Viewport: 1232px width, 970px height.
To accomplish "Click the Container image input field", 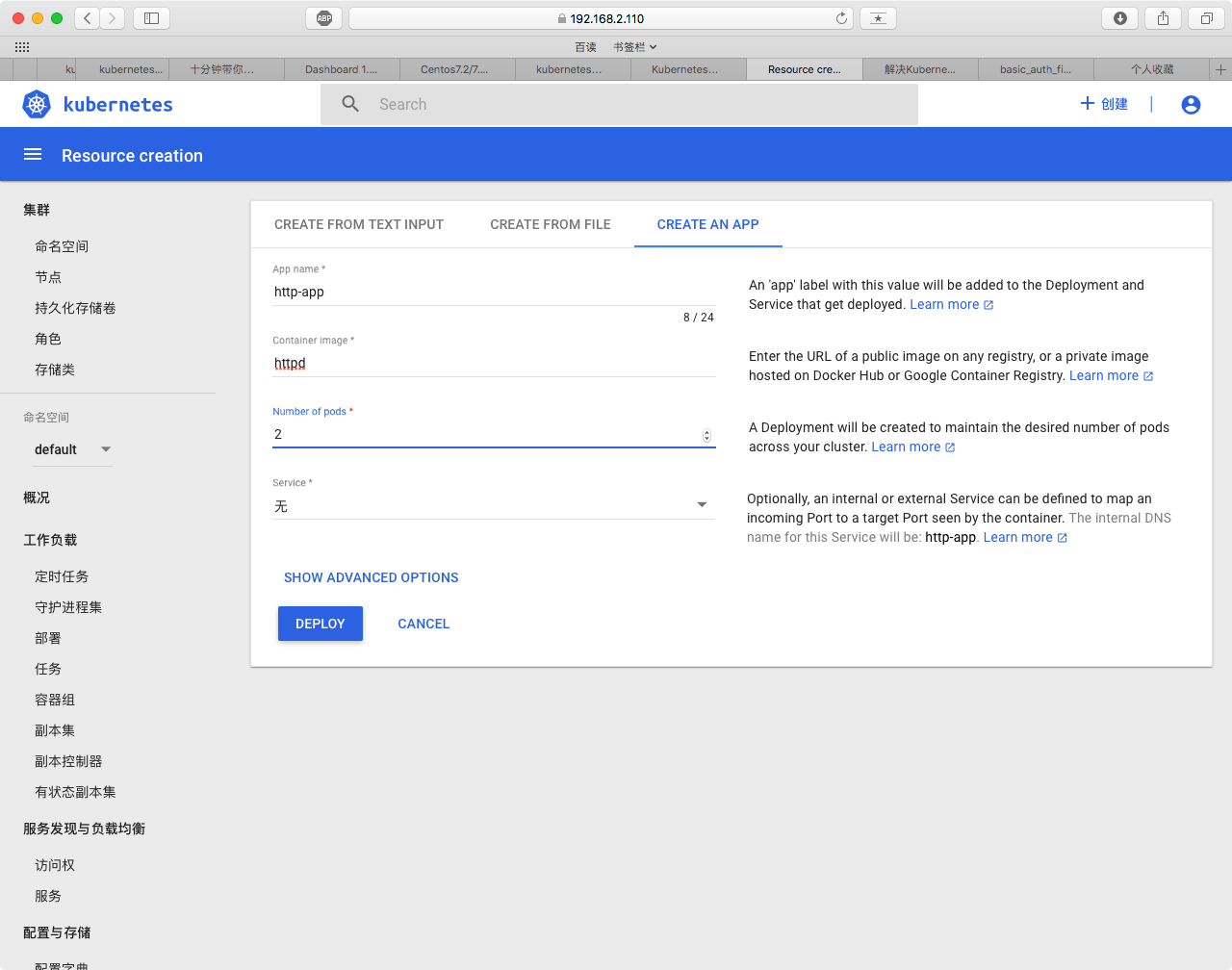I will coord(493,364).
